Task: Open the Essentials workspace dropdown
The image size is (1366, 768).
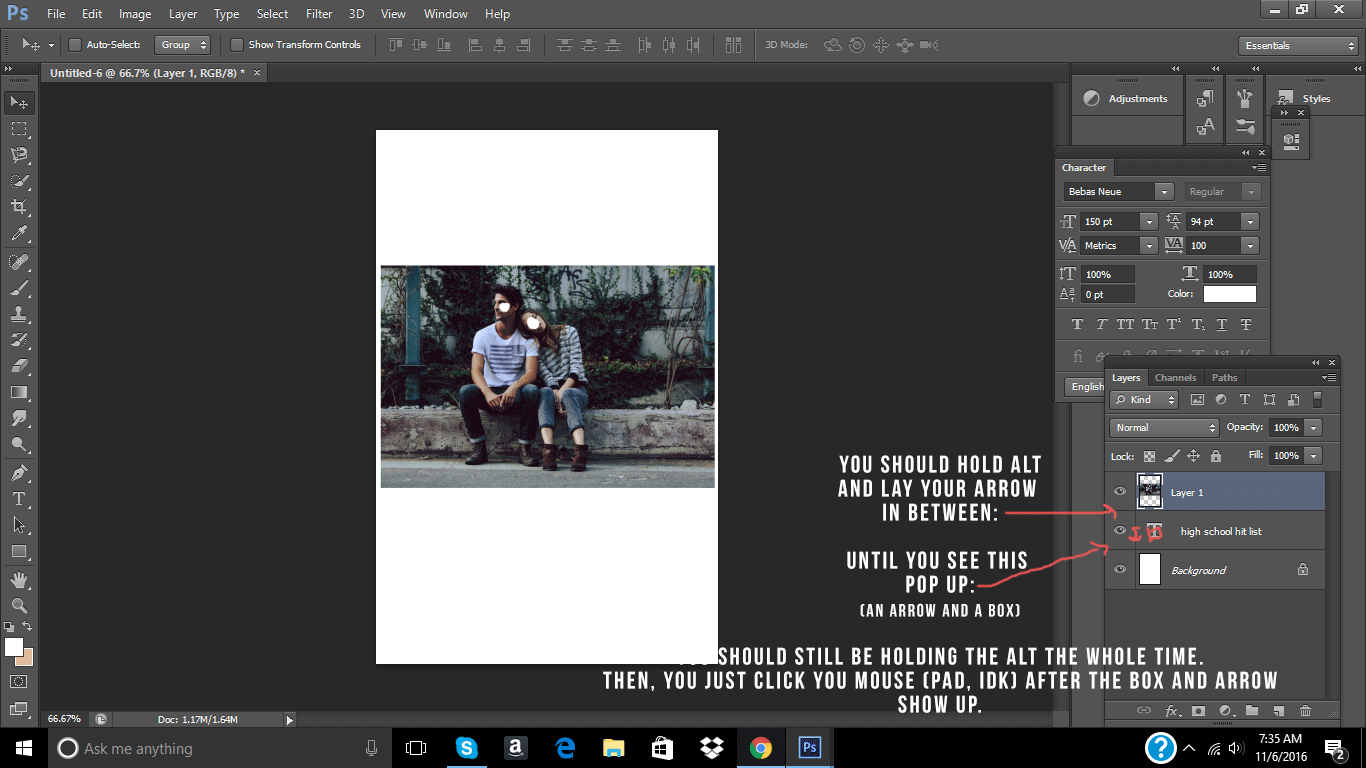Action: click(x=1296, y=46)
